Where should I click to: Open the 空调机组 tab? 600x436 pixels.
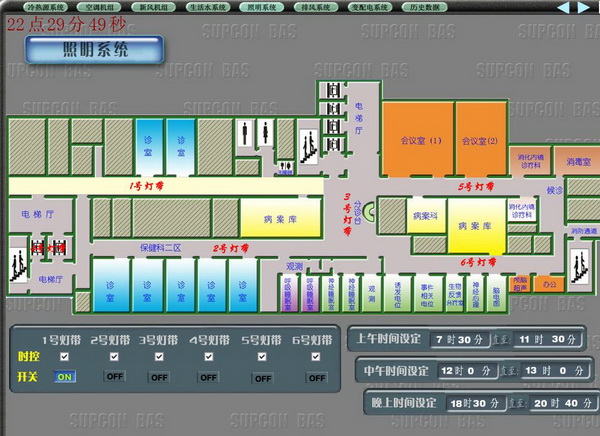point(99,7)
